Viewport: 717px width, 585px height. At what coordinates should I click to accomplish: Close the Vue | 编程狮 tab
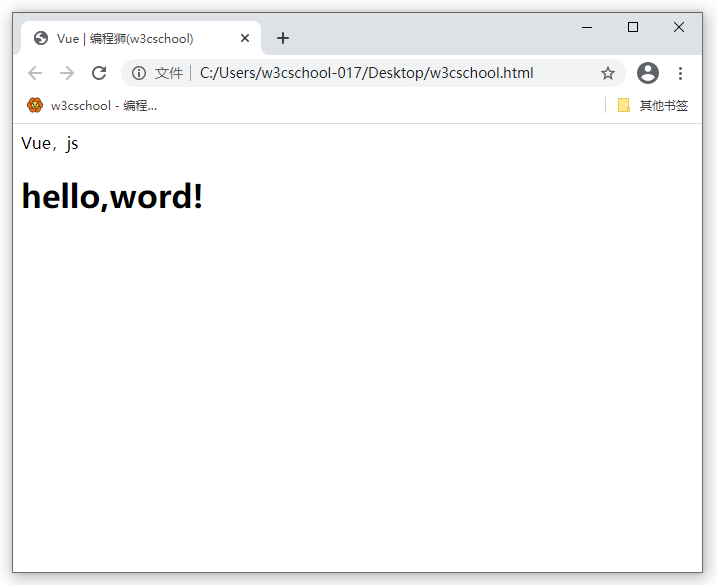point(245,38)
